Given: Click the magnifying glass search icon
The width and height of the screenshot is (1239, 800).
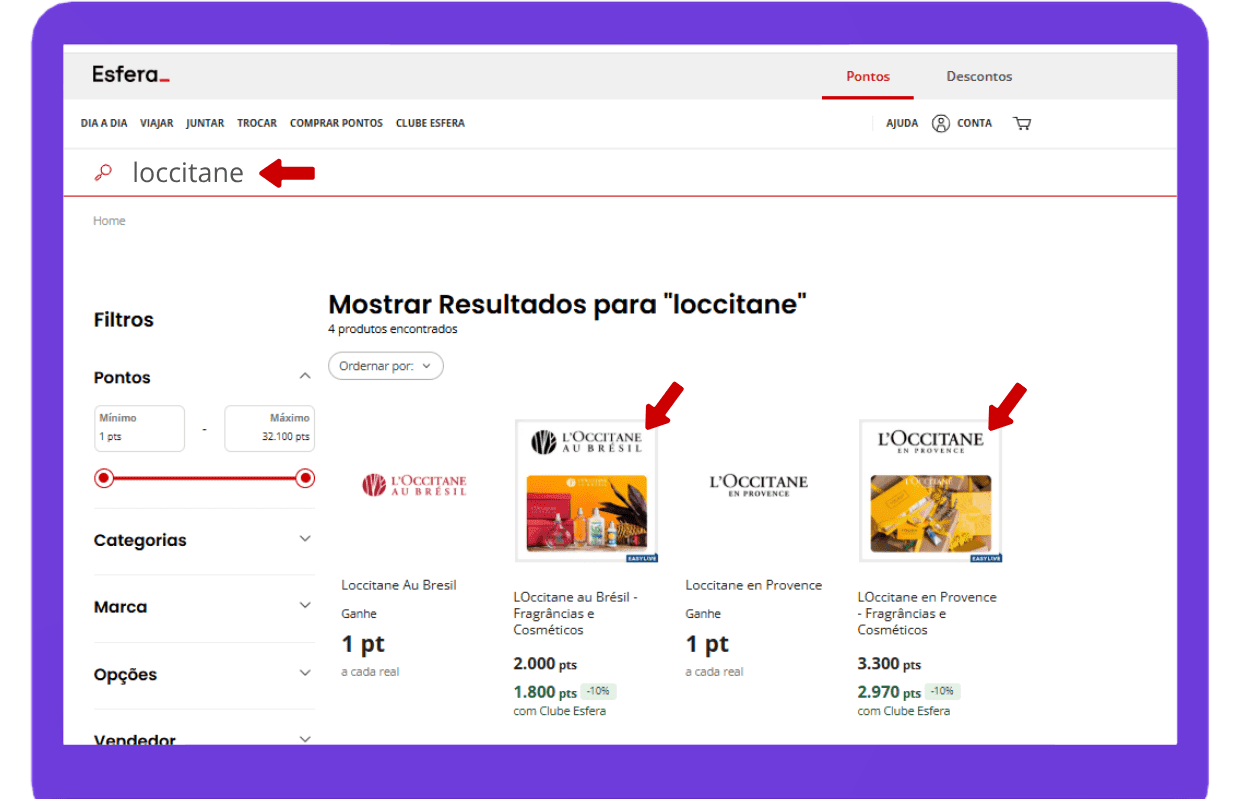Looking at the screenshot, I should pyautogui.click(x=103, y=173).
